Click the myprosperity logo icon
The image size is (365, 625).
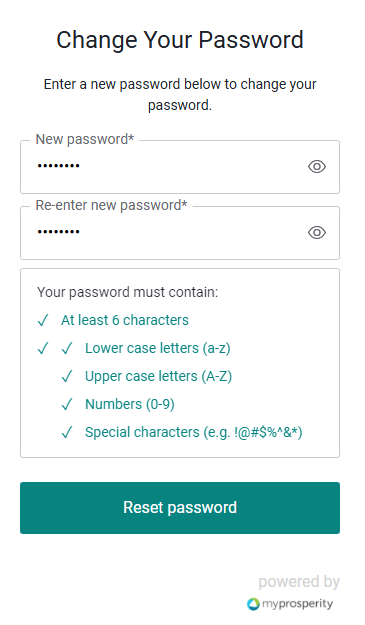click(253, 604)
